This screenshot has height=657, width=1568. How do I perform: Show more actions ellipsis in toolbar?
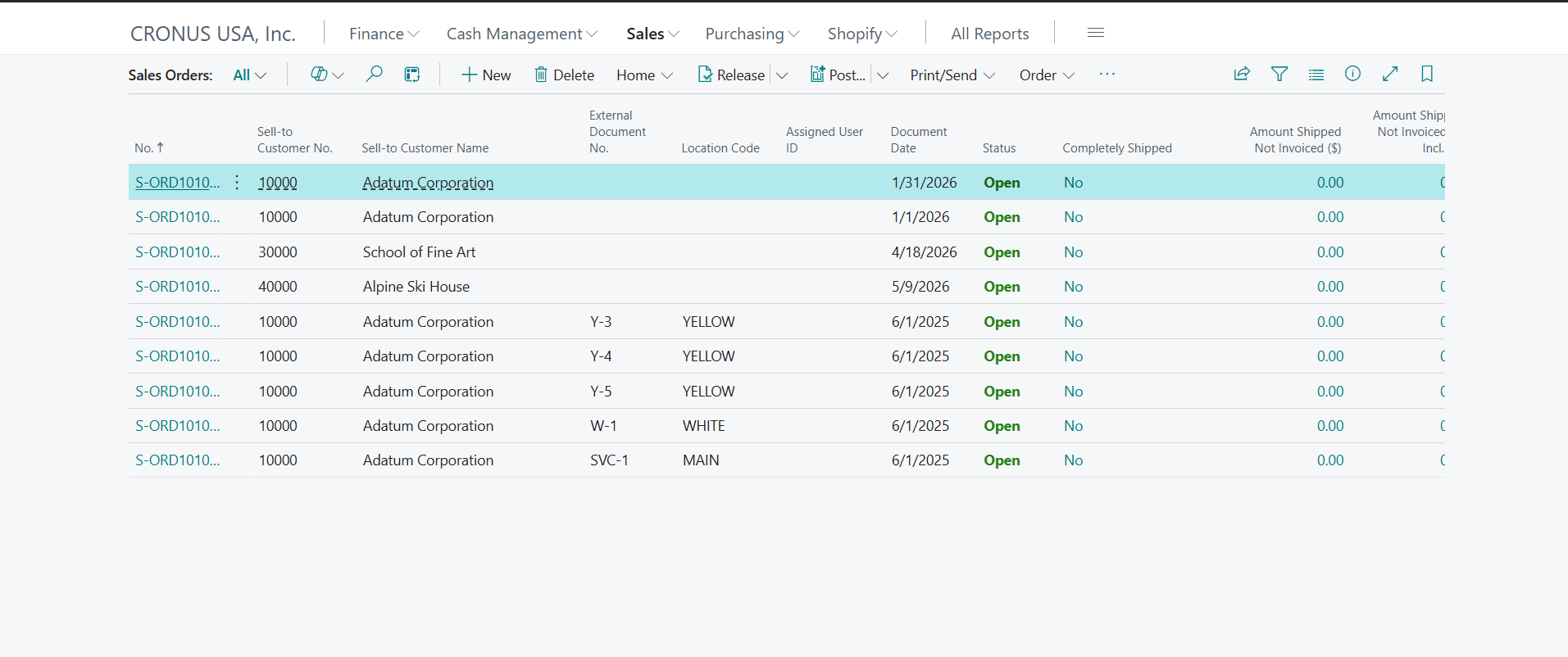1107,75
